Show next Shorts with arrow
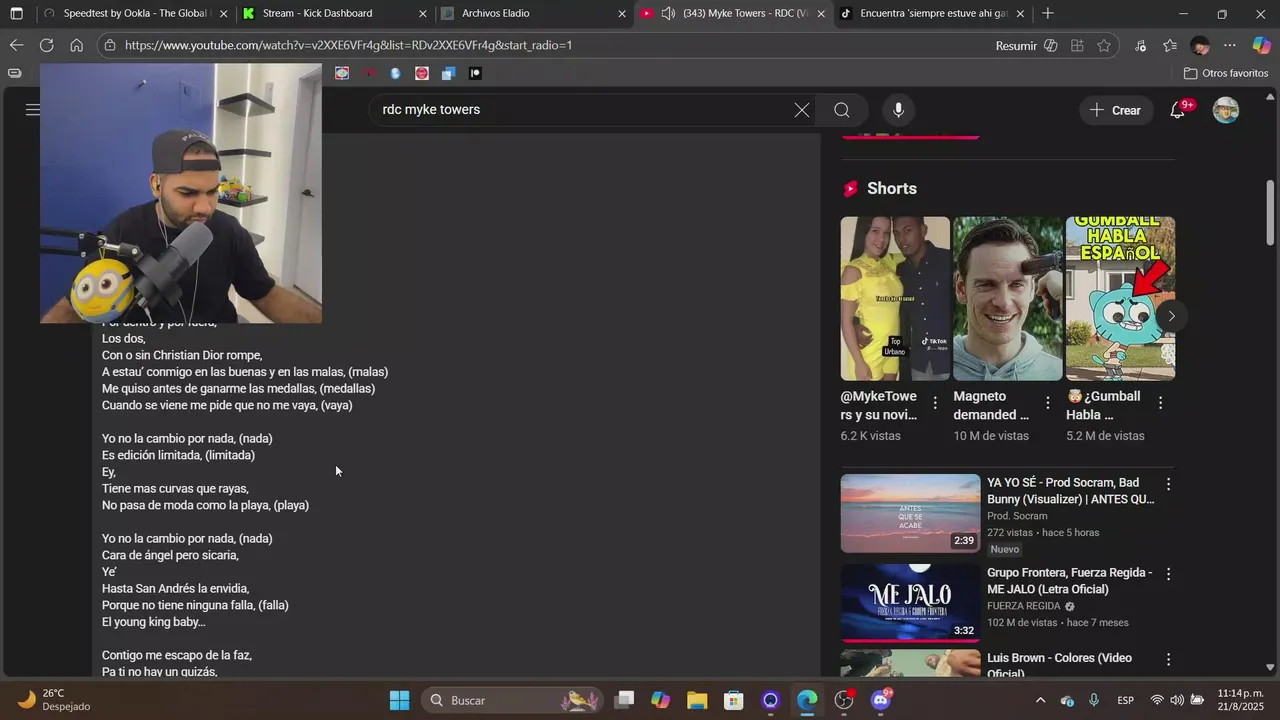 pos(1171,316)
